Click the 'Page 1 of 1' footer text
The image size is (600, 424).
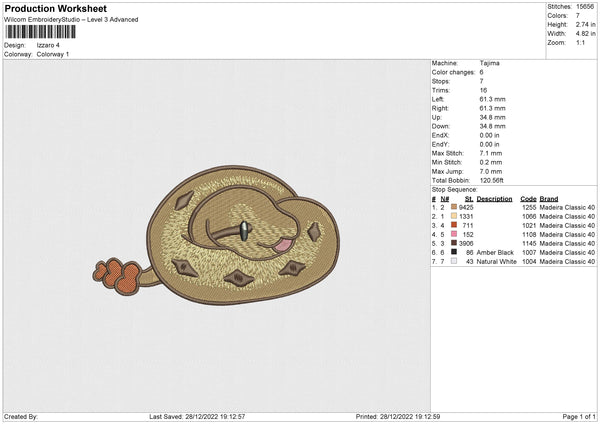click(x=579, y=417)
